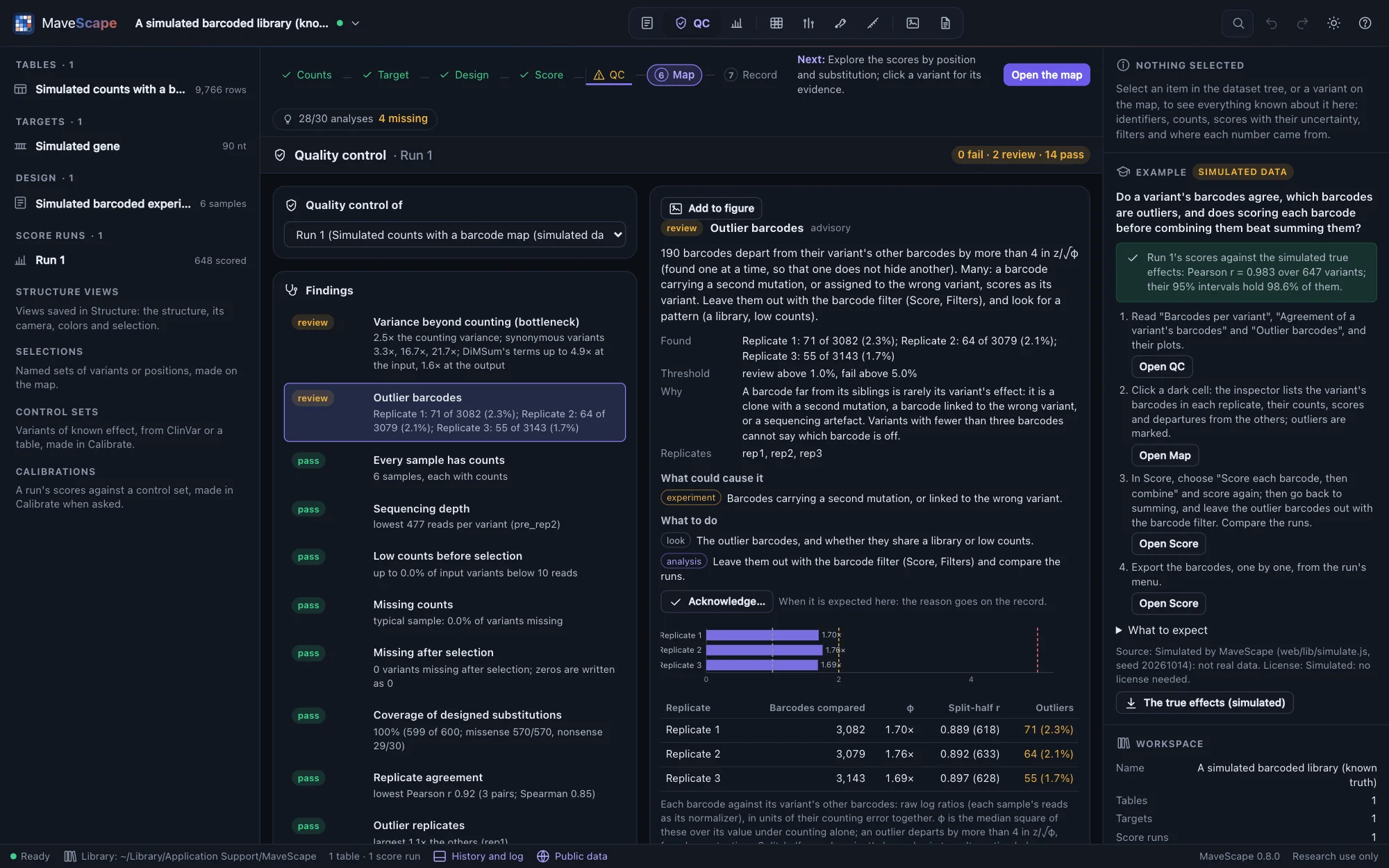Select the Variance beyond counting finding
1389x868 pixels.
click(455, 343)
